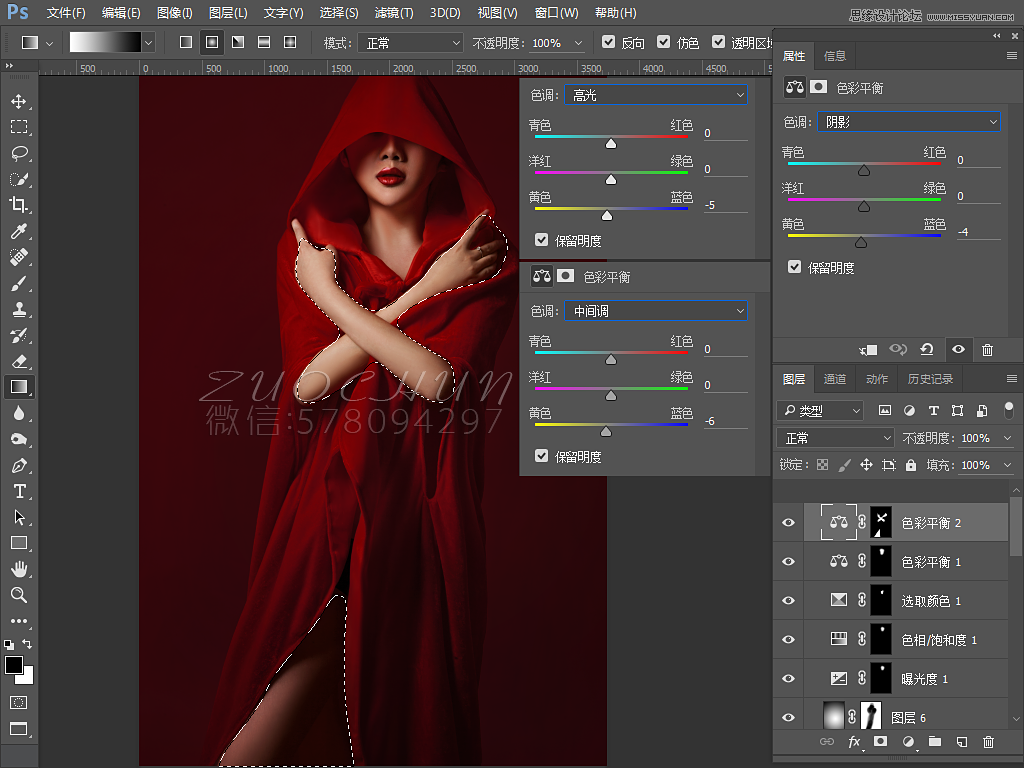Select the Zoom tool
Viewport: 1024px width, 768px height.
(x=19, y=595)
